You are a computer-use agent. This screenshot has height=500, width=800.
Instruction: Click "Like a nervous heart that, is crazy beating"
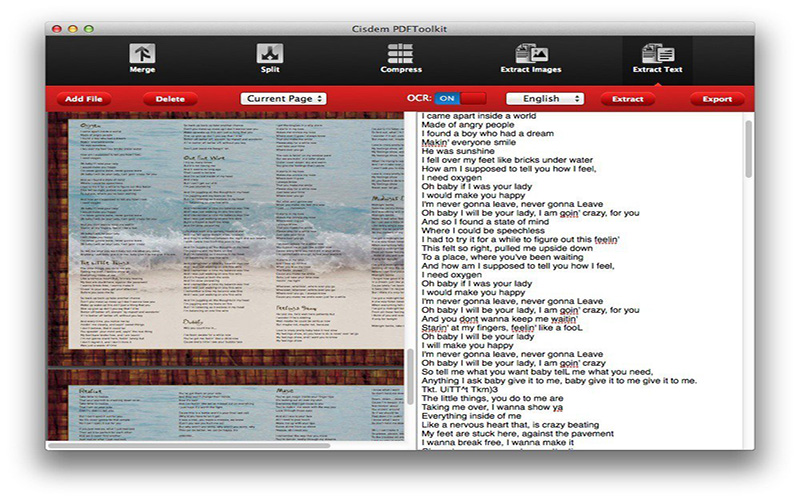click(510, 424)
